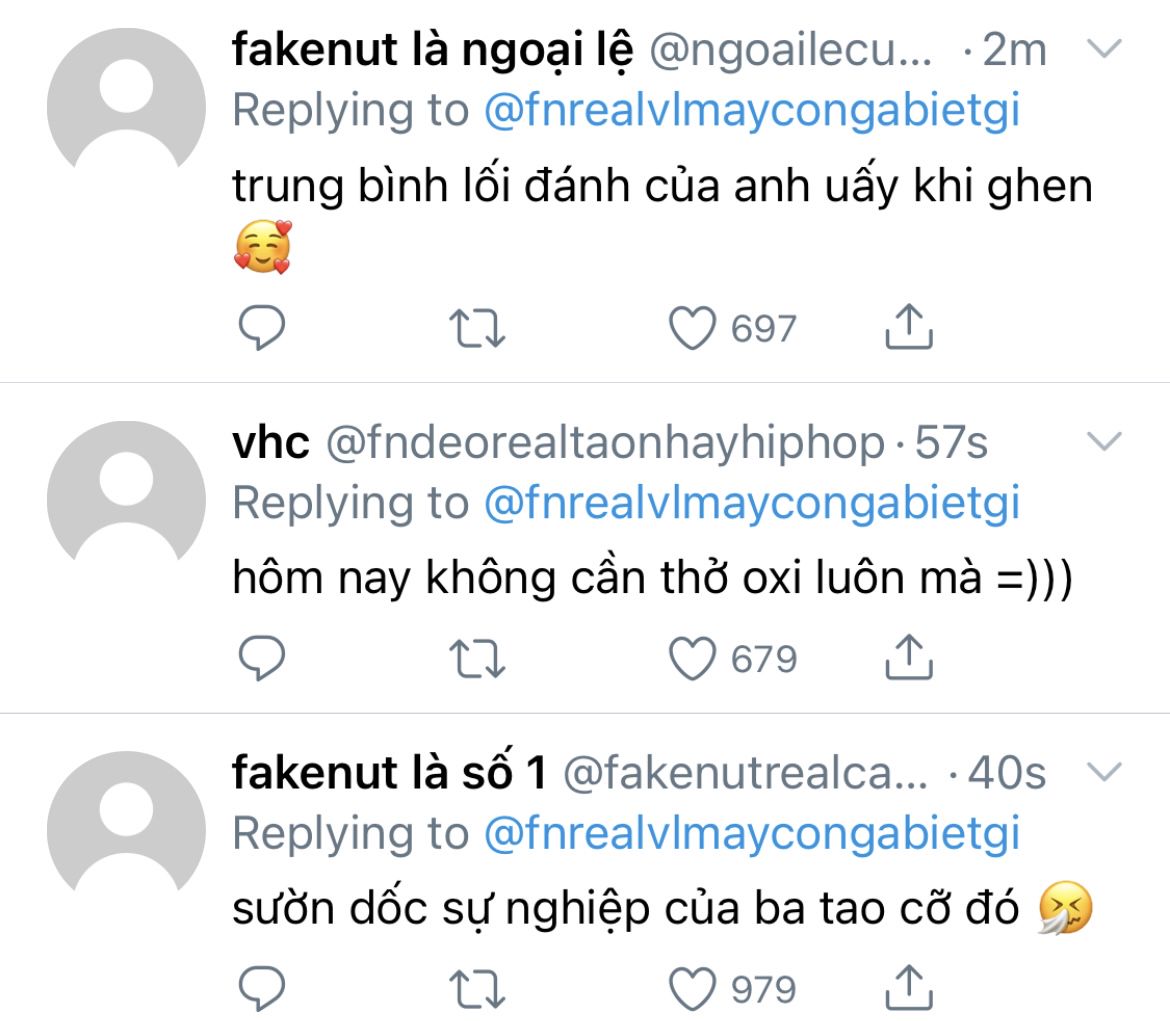Open @fnrealvlmaycongabietgi link in first tweet

[752, 112]
